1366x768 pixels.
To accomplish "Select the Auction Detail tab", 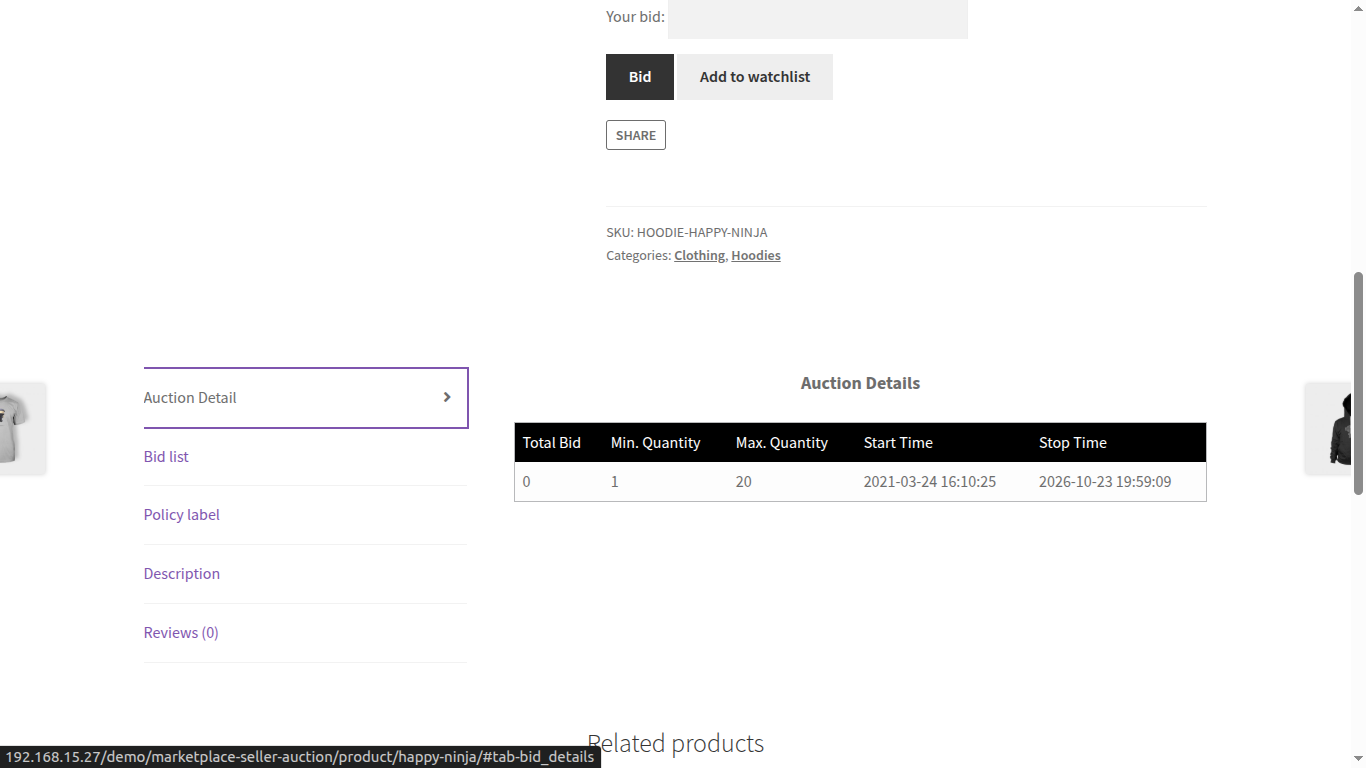I will (x=190, y=398).
